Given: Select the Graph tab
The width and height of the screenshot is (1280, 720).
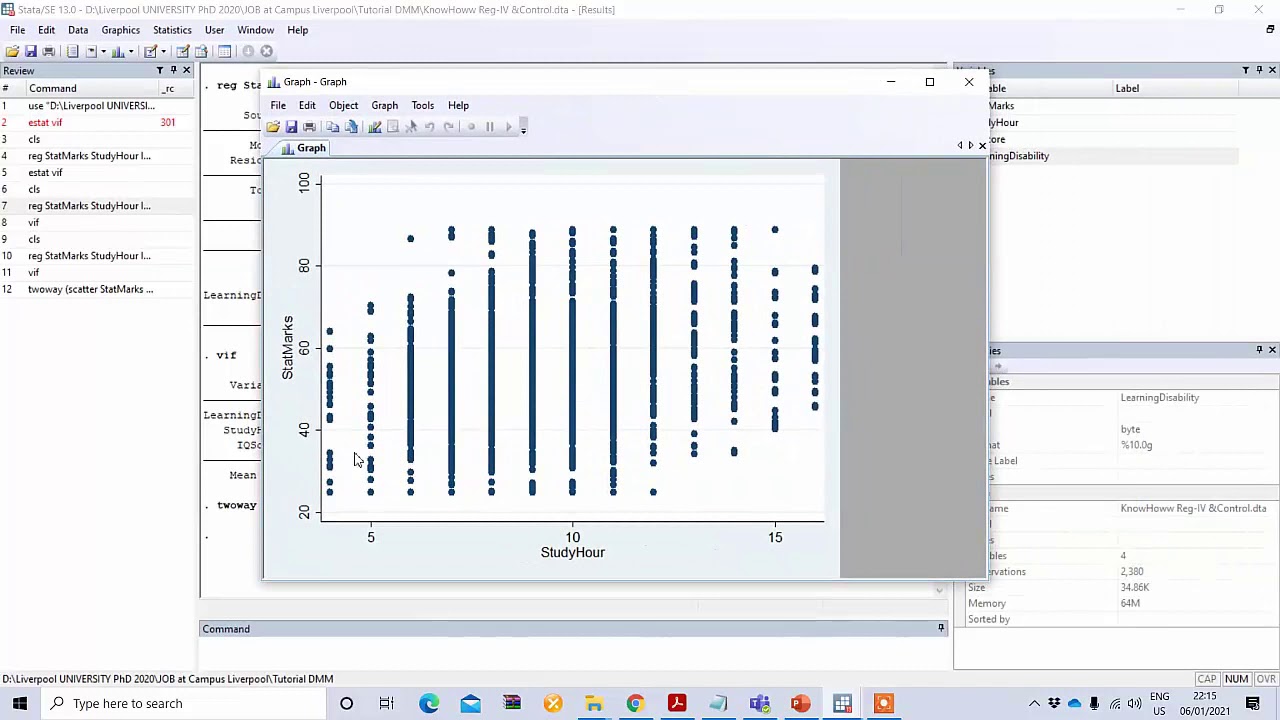Looking at the screenshot, I should [304, 148].
